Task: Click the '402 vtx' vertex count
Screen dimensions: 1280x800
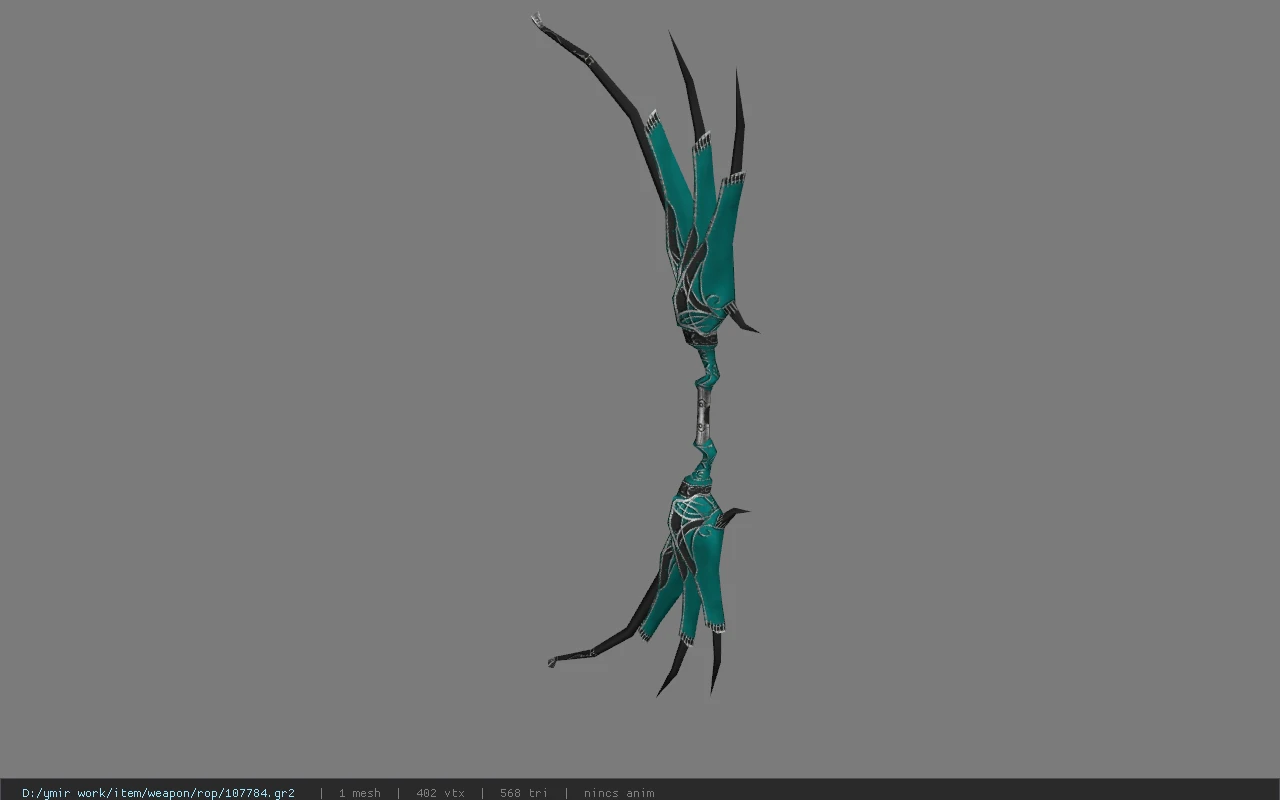Action: point(440,793)
